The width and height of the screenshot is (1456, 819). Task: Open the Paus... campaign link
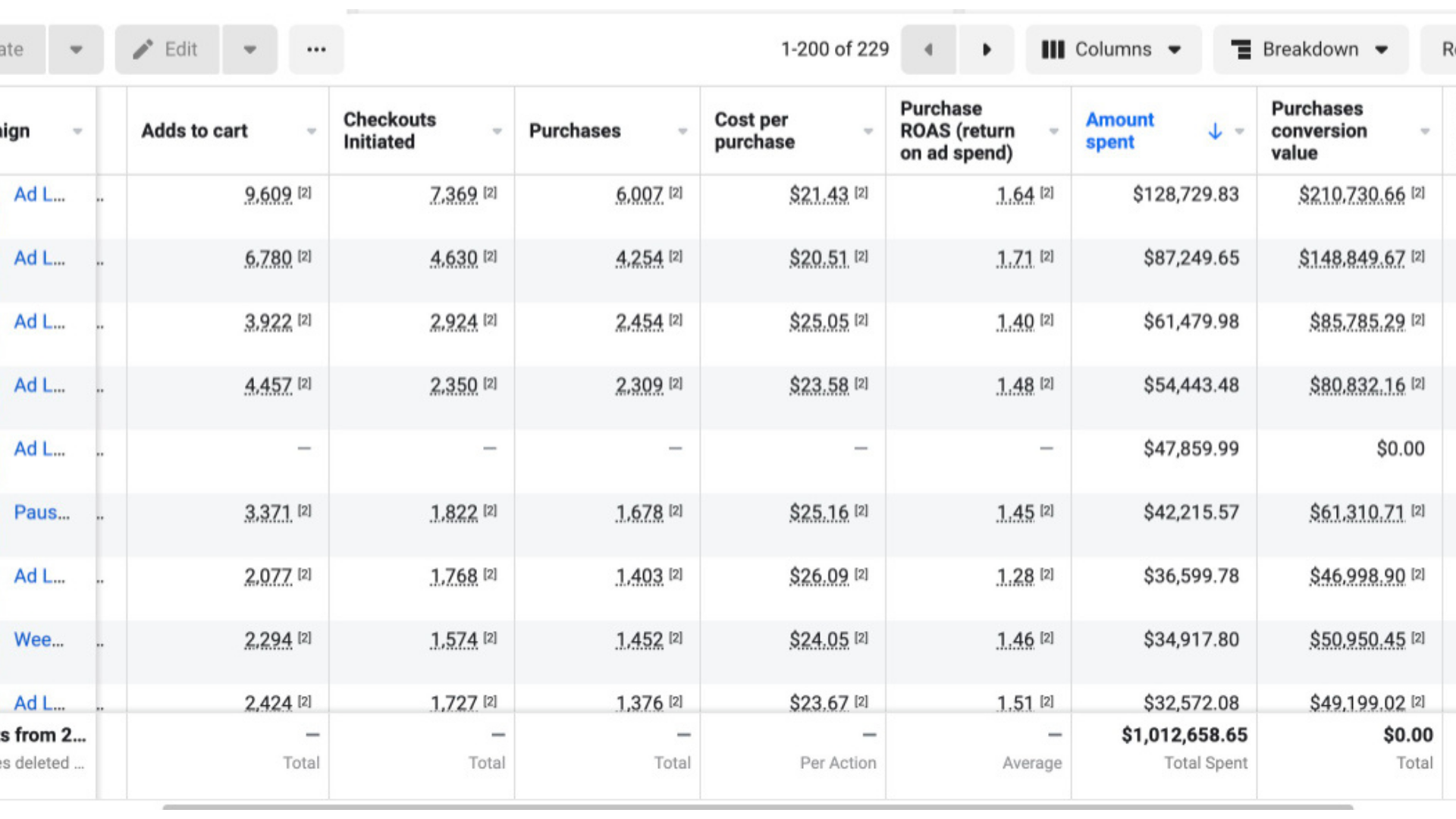click(42, 513)
